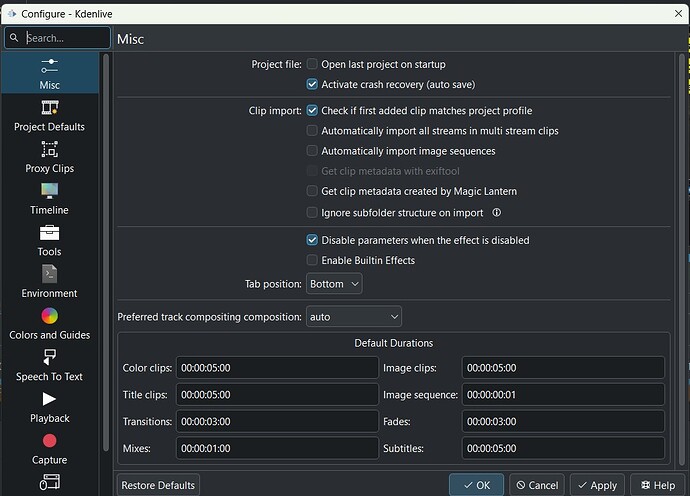690x496 pixels.
Task: Open the partly hidden bottom sidebar icon
Action: click(x=49, y=482)
